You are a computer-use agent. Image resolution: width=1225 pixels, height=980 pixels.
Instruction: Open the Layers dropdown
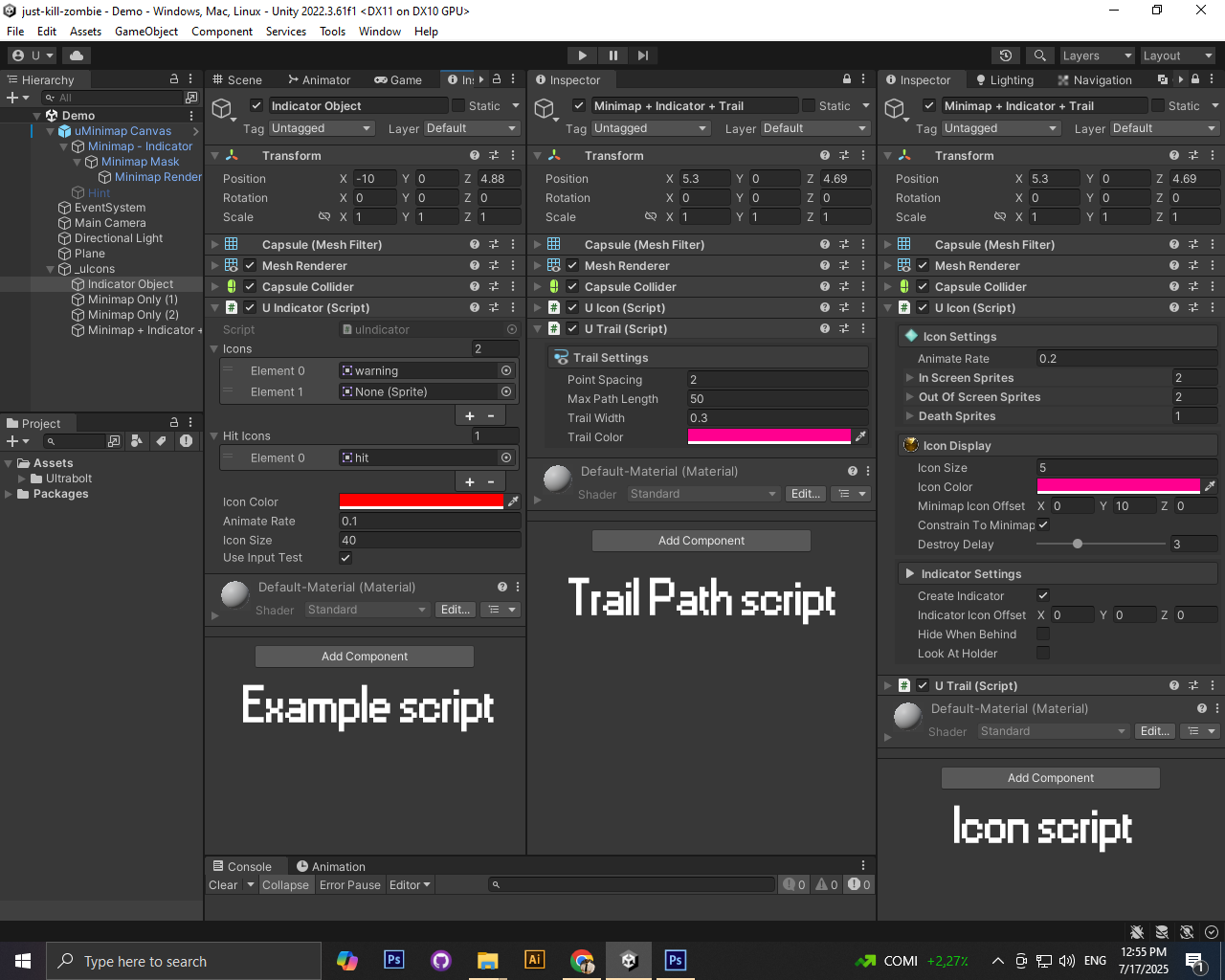coord(1097,56)
